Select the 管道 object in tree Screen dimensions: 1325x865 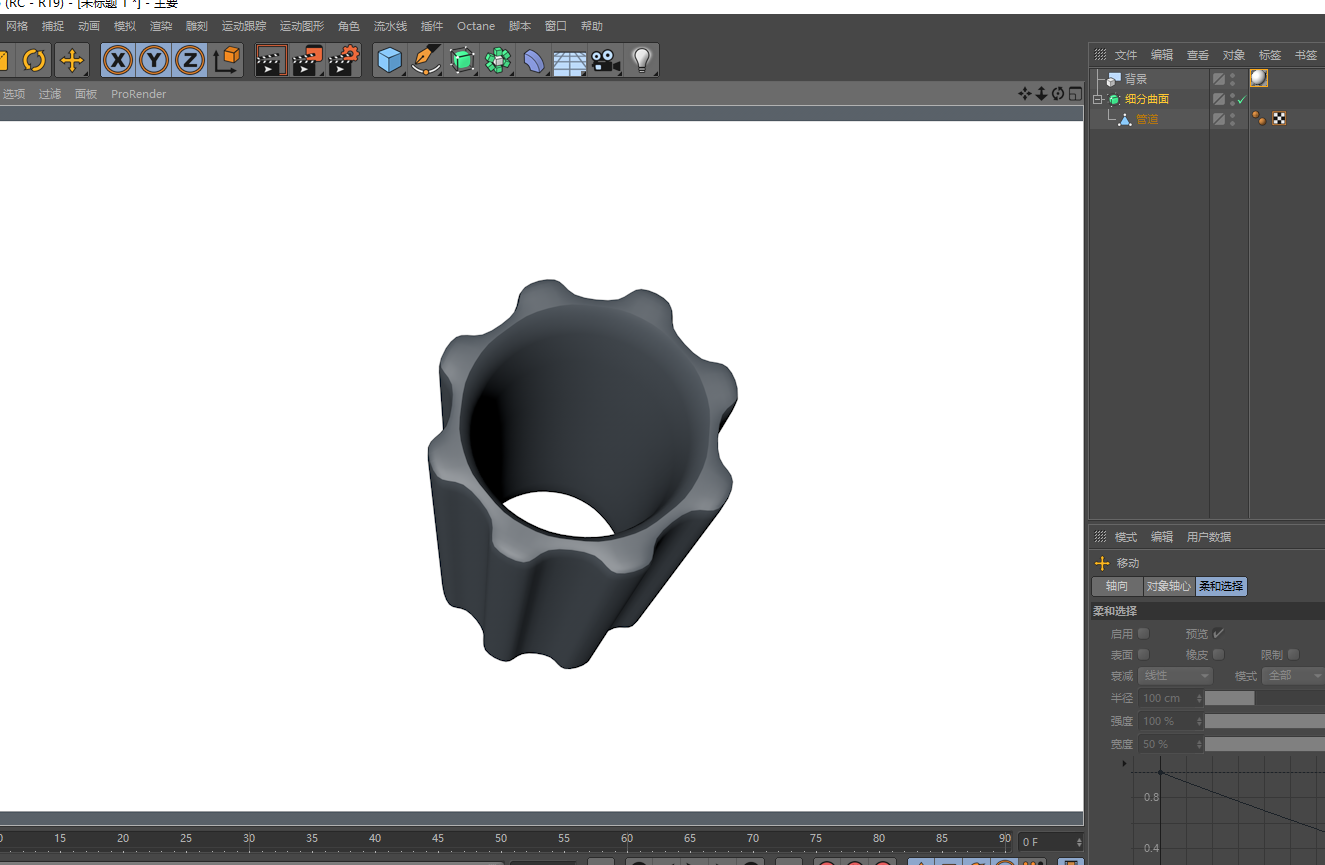tap(1147, 119)
